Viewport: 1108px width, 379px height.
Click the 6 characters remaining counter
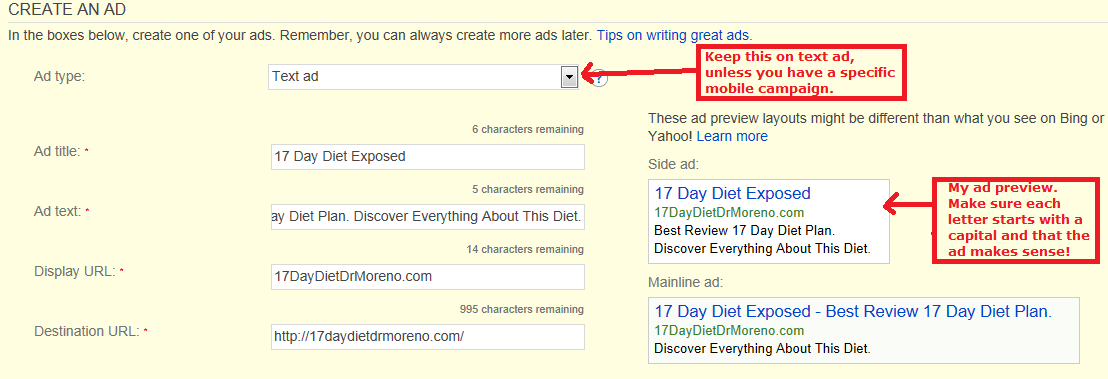(528, 129)
